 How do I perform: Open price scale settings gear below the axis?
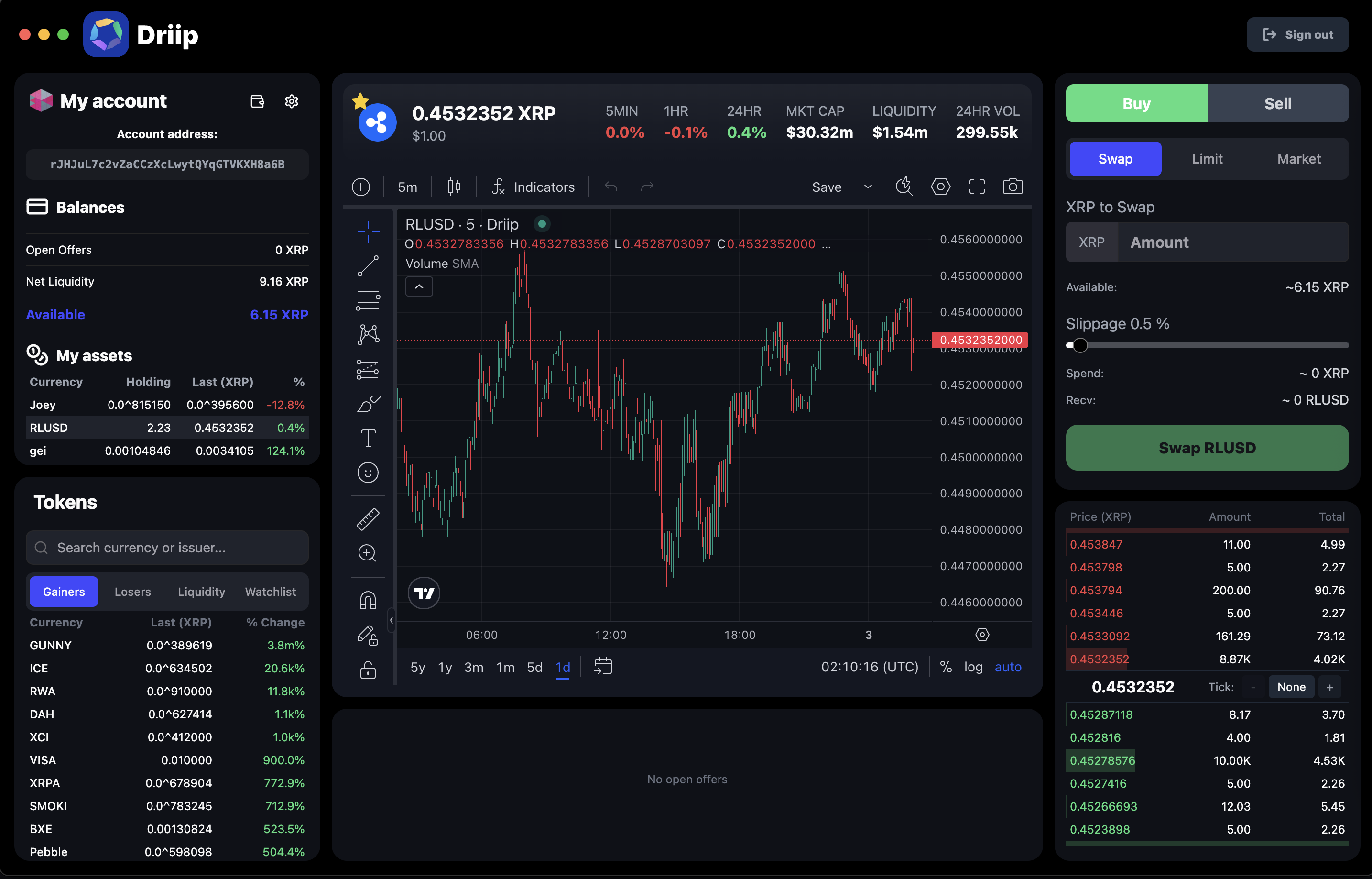[x=982, y=635]
